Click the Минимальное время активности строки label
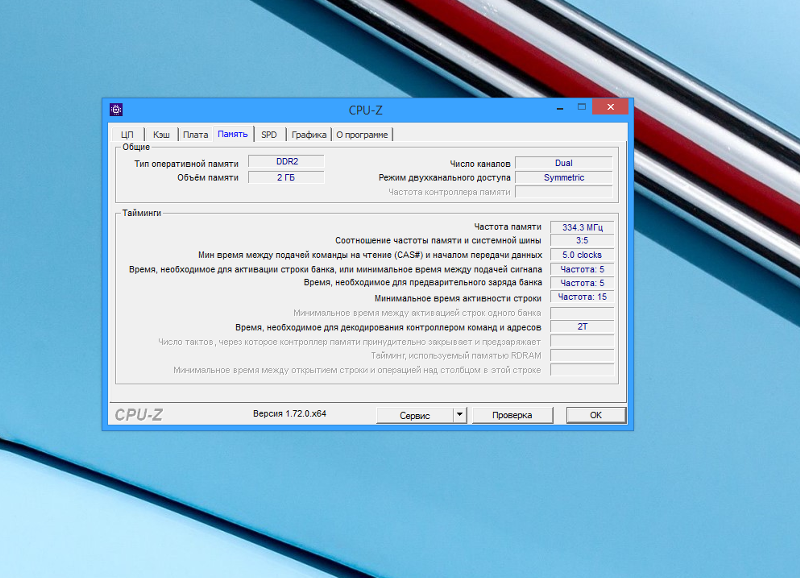The height and width of the screenshot is (578, 800). click(458, 298)
